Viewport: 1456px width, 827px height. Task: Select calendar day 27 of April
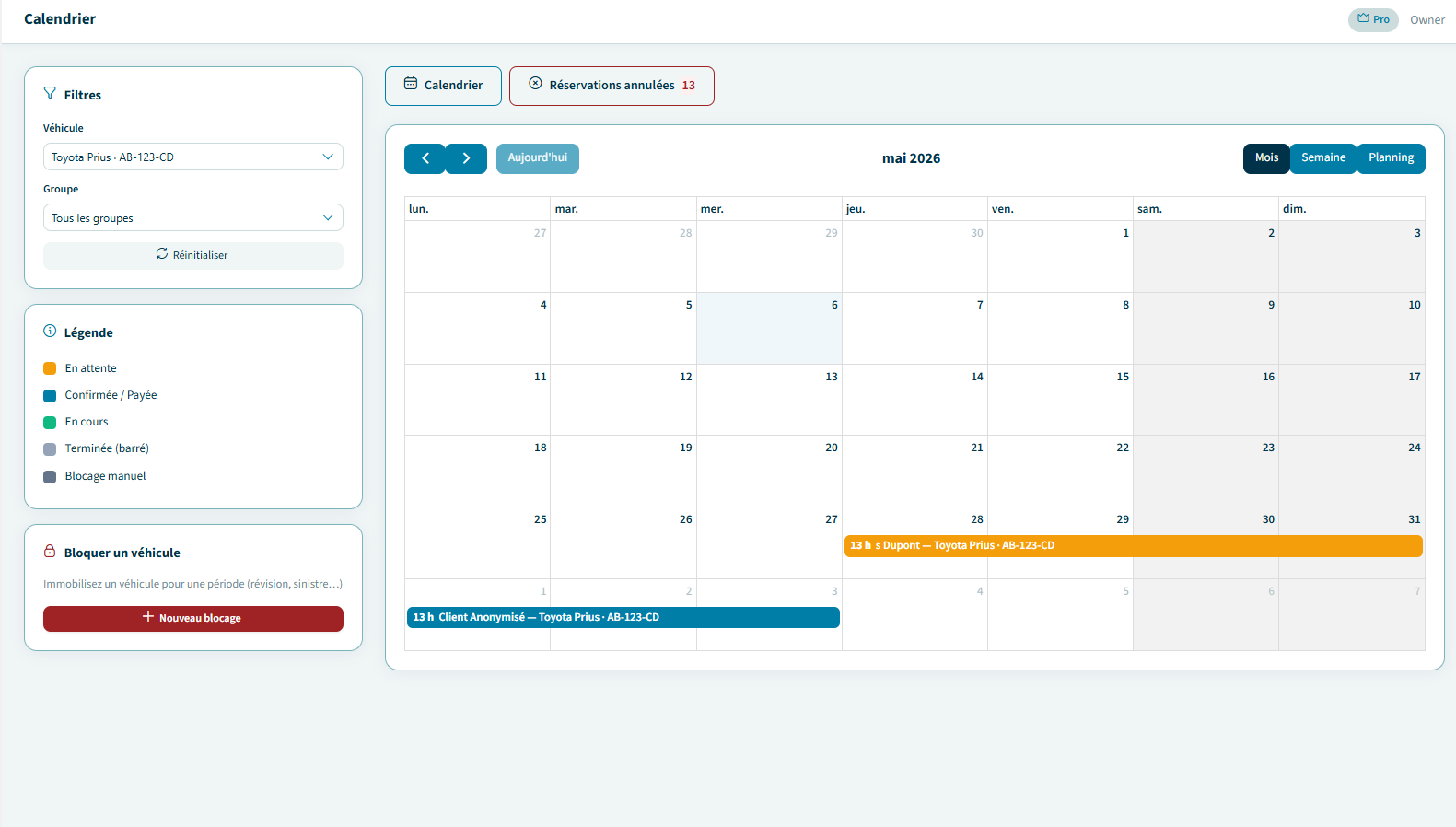(478, 256)
